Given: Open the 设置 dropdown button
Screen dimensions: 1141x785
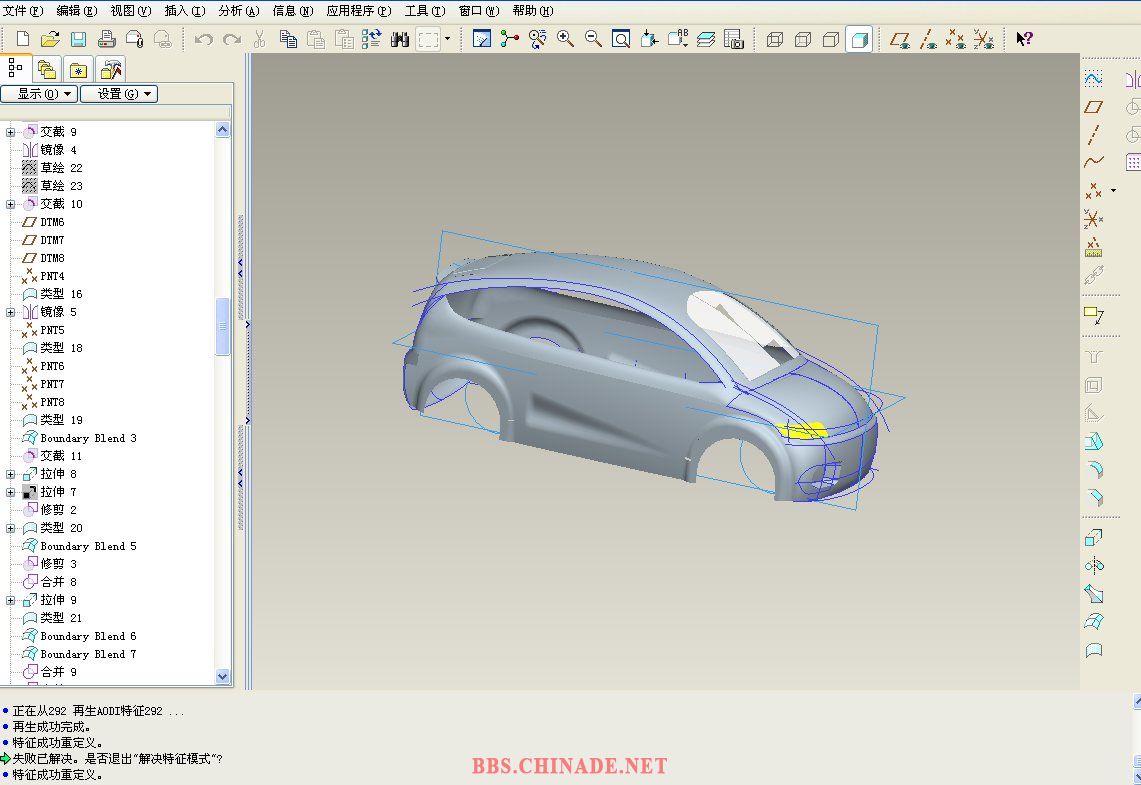Looking at the screenshot, I should (119, 94).
